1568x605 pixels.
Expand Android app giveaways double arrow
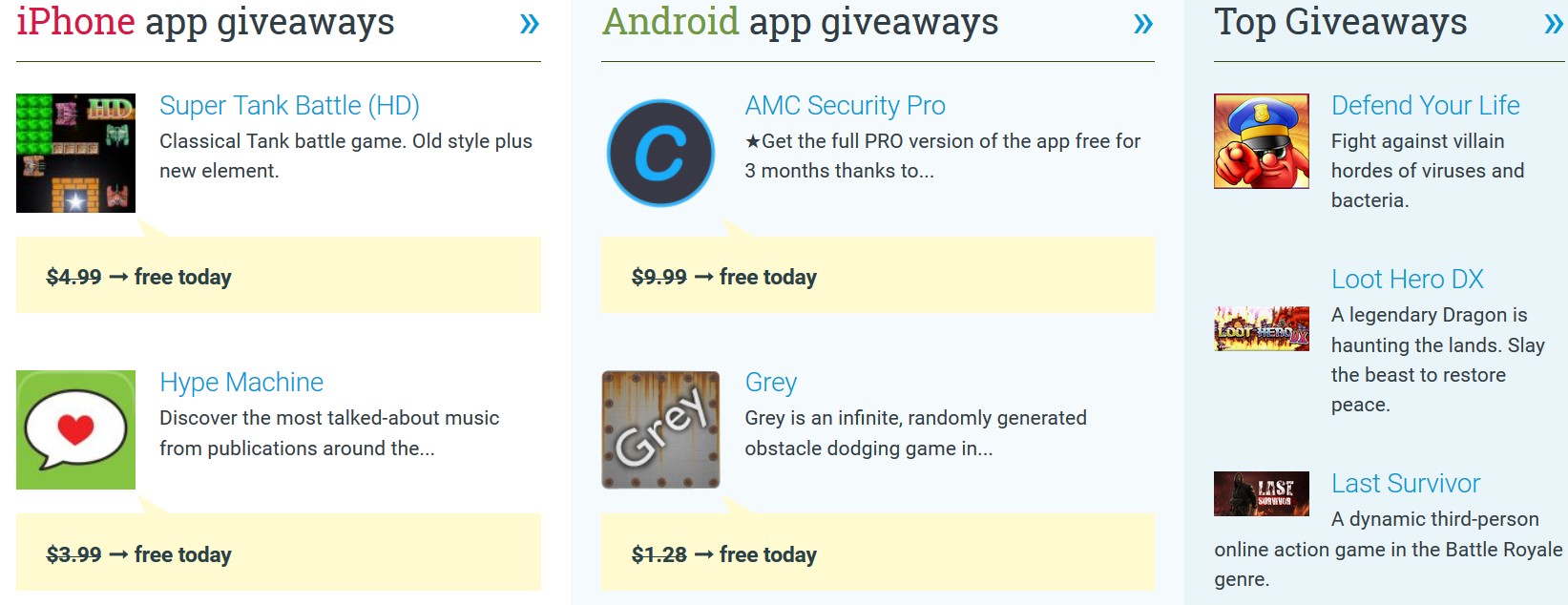tap(1142, 23)
